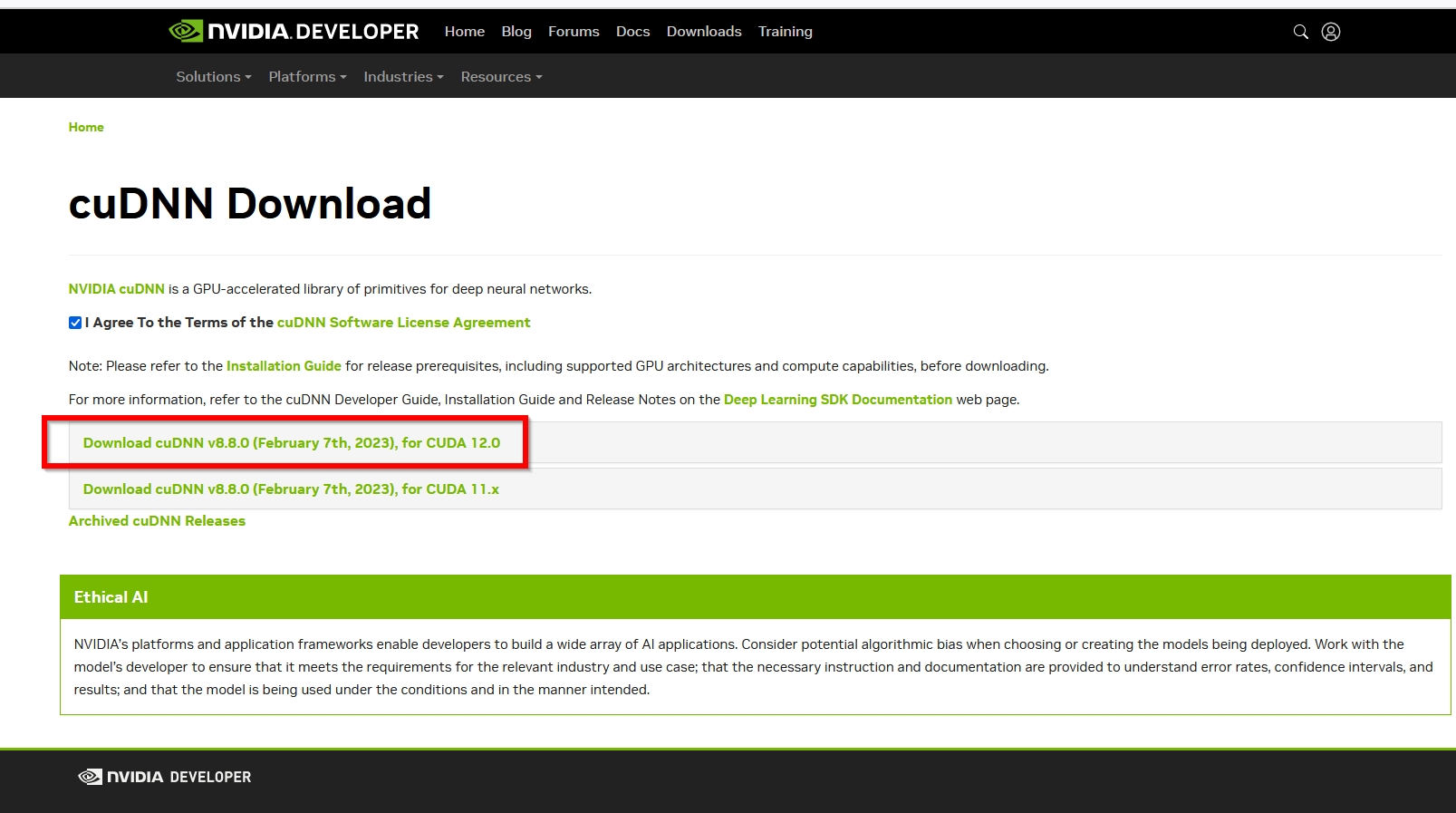Go to Home in top navigation
This screenshot has height=813, width=1456.
[x=465, y=32]
